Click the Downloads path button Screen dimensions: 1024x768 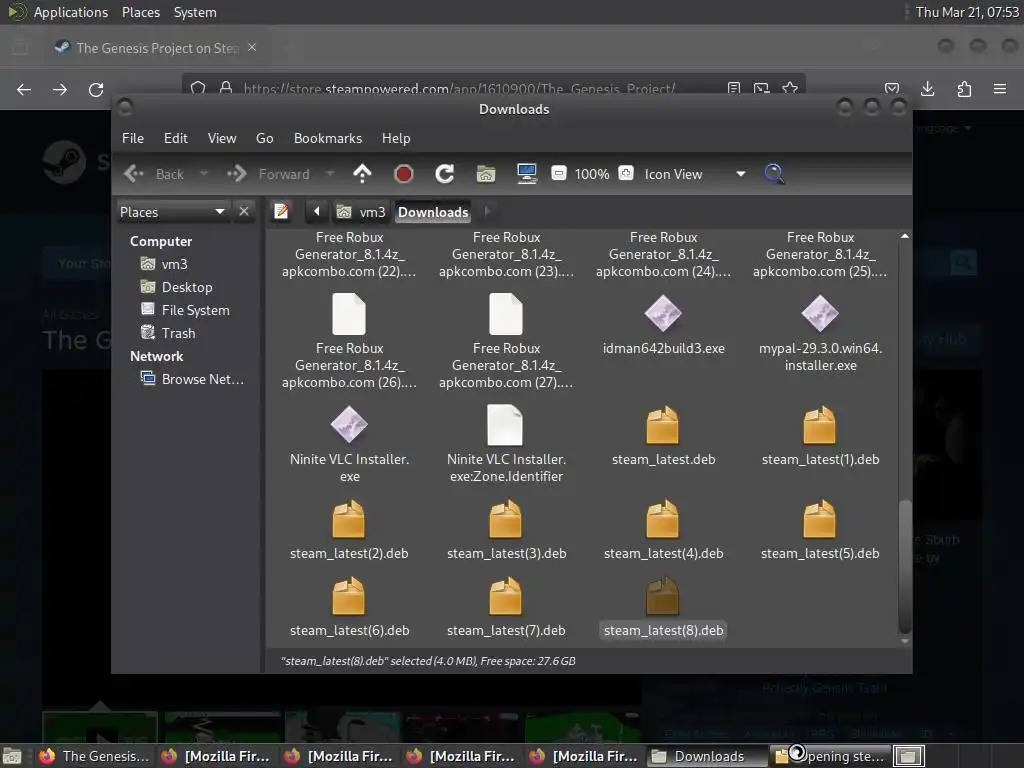[x=433, y=212]
